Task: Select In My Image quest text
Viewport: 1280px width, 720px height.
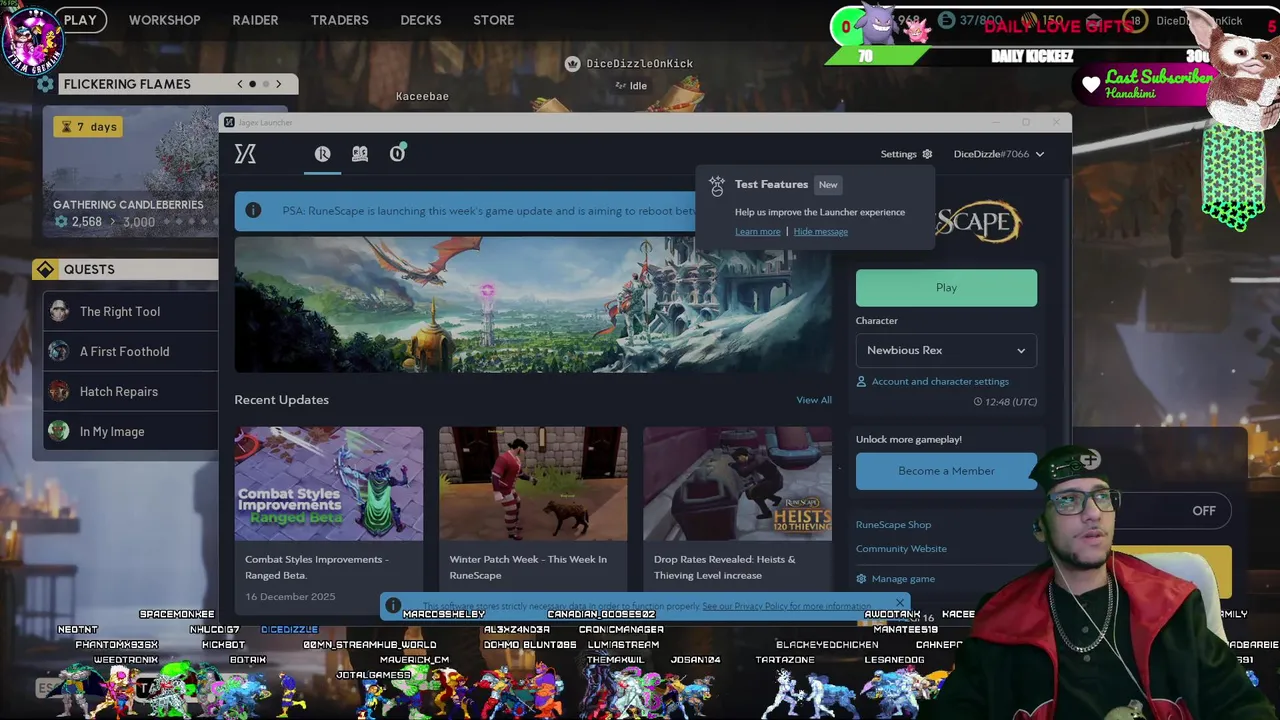Action: (x=112, y=431)
